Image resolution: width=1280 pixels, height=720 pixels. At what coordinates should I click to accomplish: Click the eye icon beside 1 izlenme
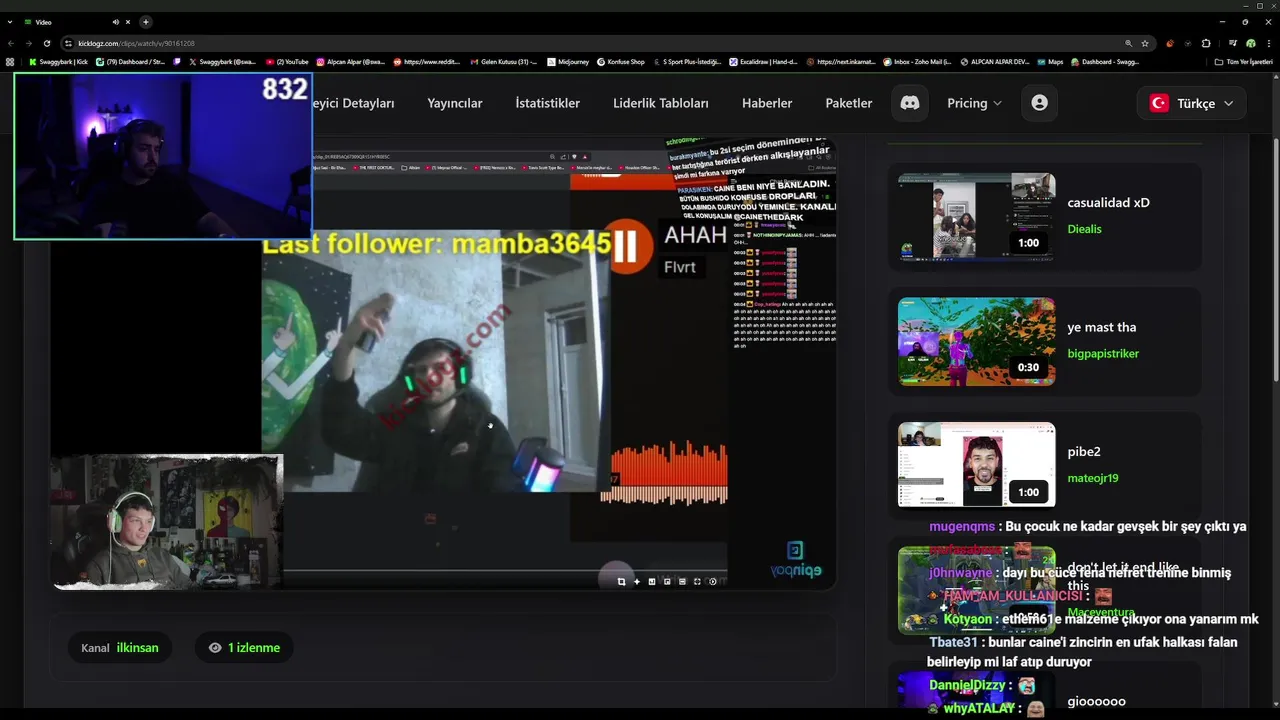pyautogui.click(x=214, y=648)
